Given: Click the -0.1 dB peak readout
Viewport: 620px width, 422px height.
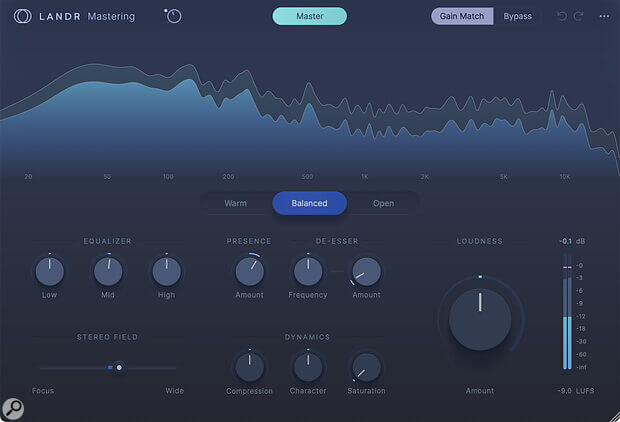Looking at the screenshot, I should (x=572, y=241).
